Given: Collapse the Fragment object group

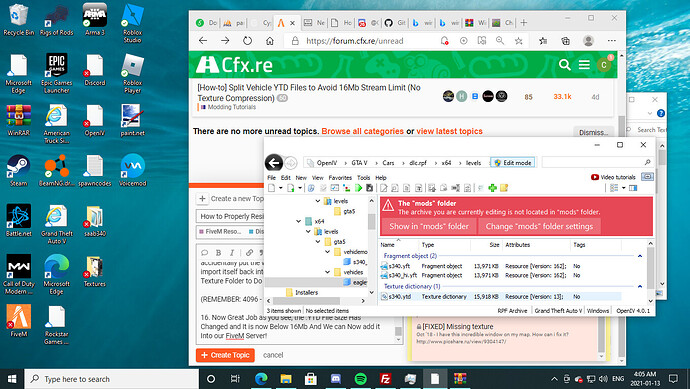Looking at the screenshot, I should coord(640,256).
